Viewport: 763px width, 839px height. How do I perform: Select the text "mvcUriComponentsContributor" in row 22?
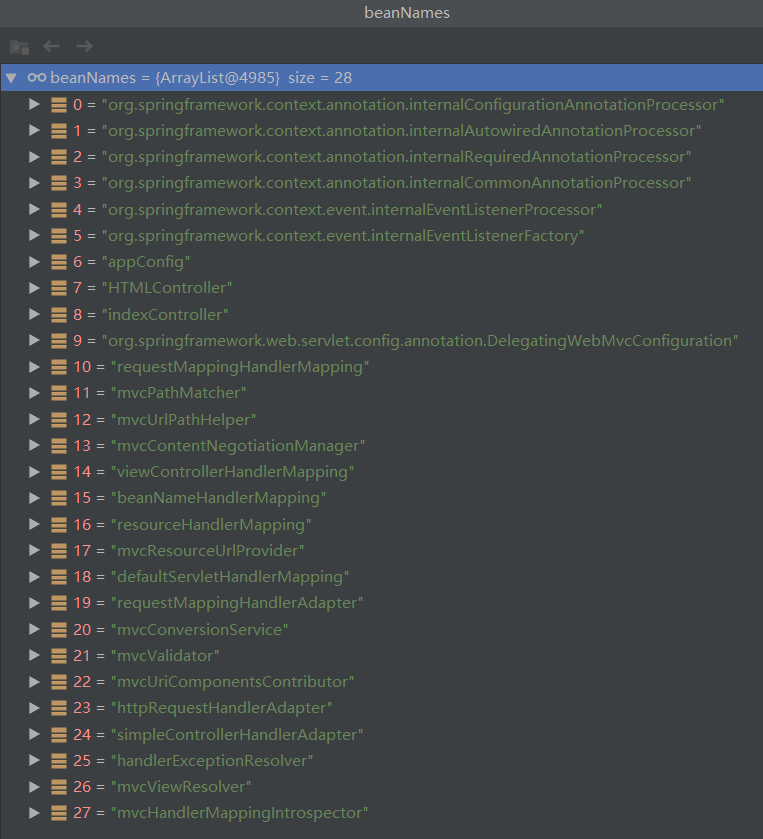click(x=232, y=682)
